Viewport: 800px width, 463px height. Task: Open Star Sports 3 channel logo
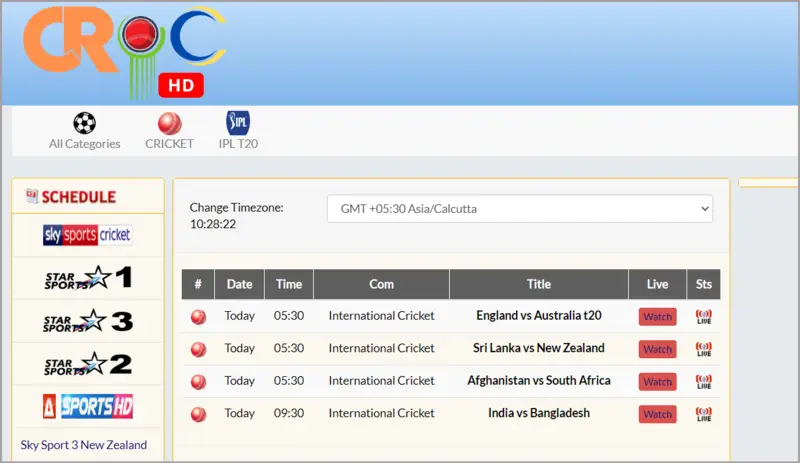(88, 321)
